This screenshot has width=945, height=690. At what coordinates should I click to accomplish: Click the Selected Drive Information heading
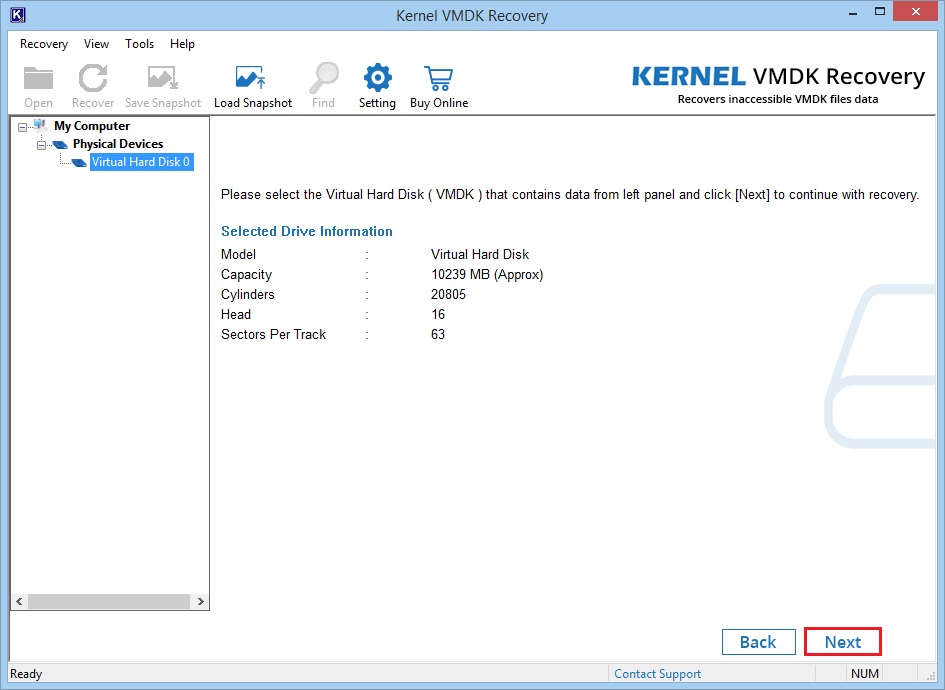(x=307, y=231)
